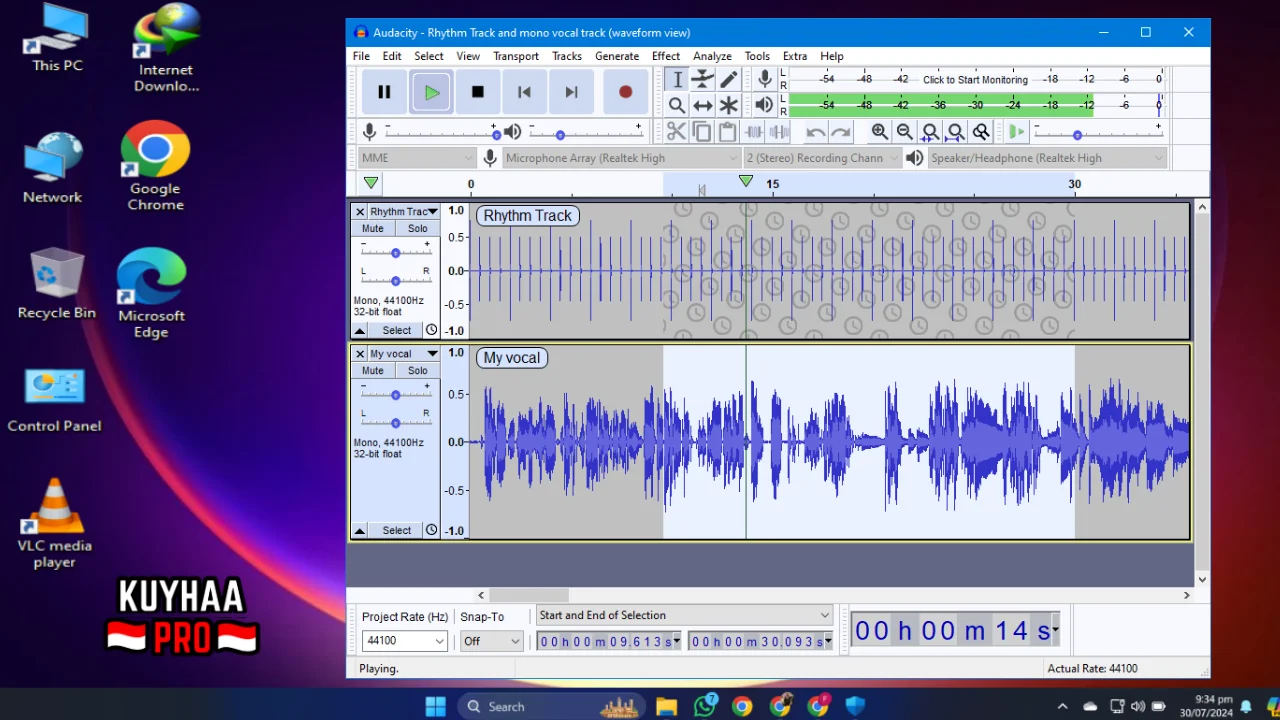The width and height of the screenshot is (1280, 720).
Task: Start recording with the red Record button
Action: click(625, 92)
